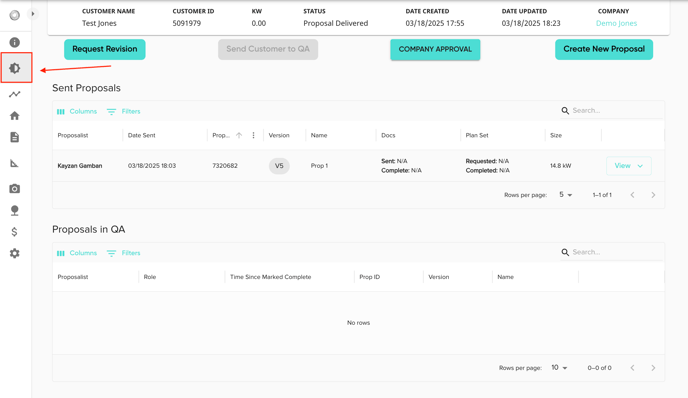
Task: Click Version header in QA table
Action: pos(438,277)
